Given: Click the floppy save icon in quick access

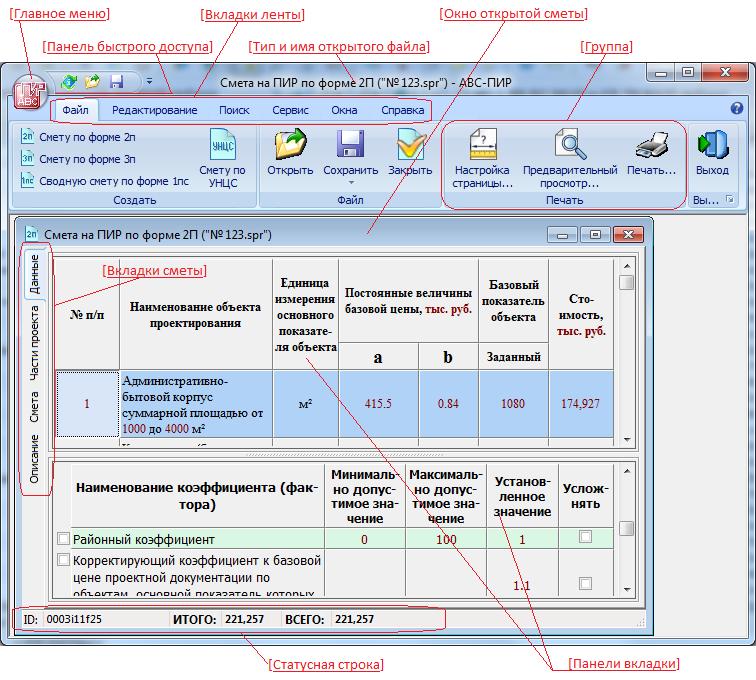Looking at the screenshot, I should coord(116,82).
